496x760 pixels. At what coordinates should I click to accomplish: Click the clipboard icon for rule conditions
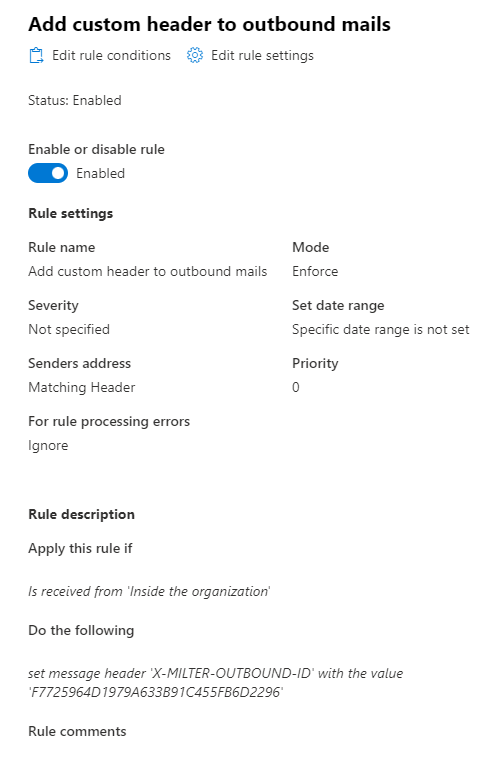(x=36, y=55)
